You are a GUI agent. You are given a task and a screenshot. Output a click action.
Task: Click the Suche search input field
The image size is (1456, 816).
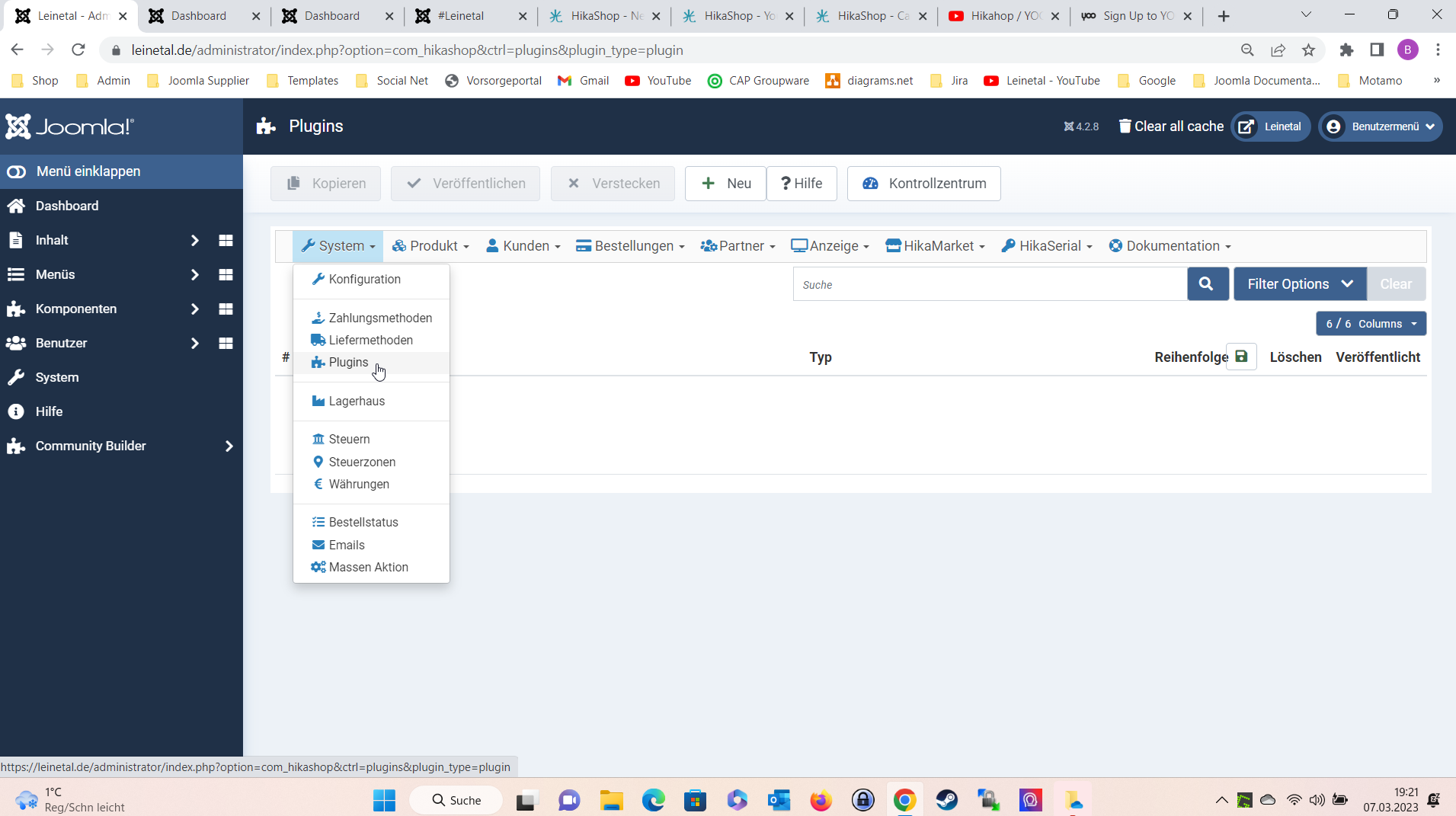coord(990,284)
